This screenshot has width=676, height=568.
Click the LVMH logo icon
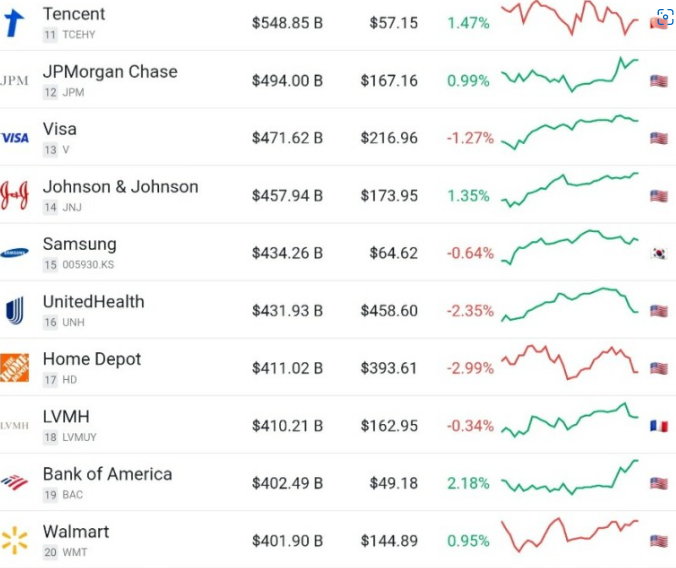pos(15,426)
